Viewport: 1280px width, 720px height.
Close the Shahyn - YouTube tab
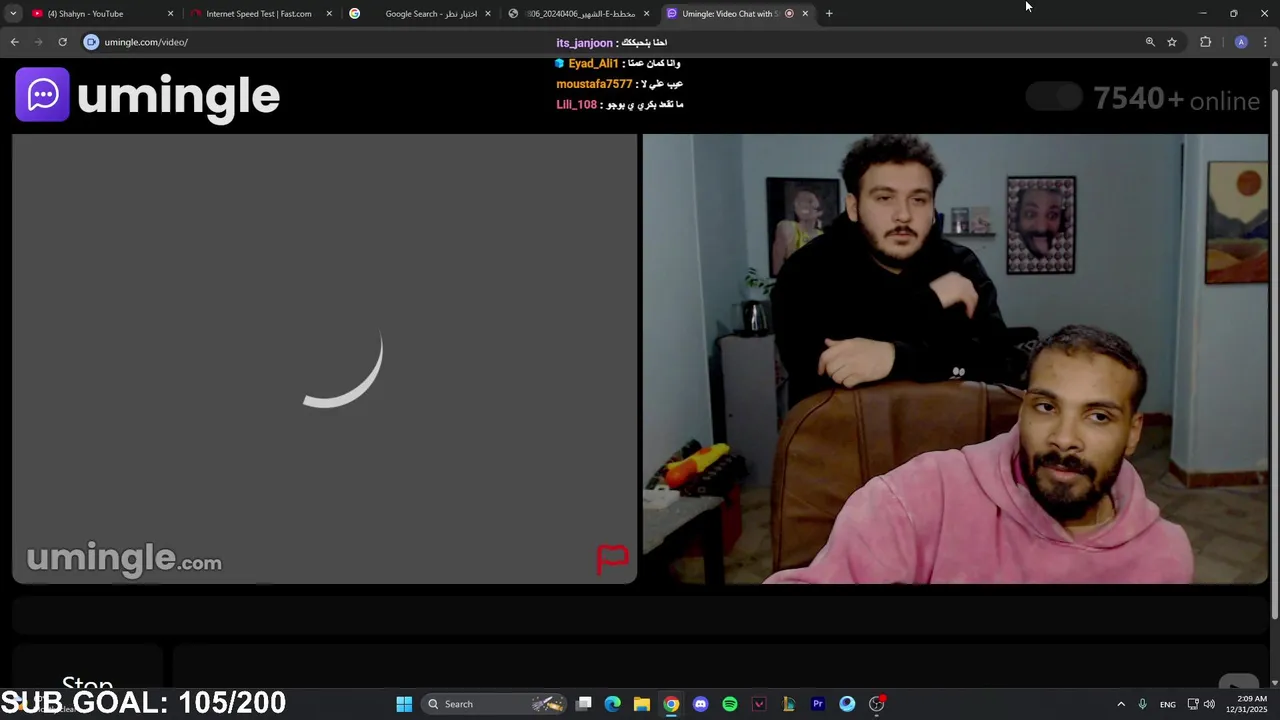(170, 14)
